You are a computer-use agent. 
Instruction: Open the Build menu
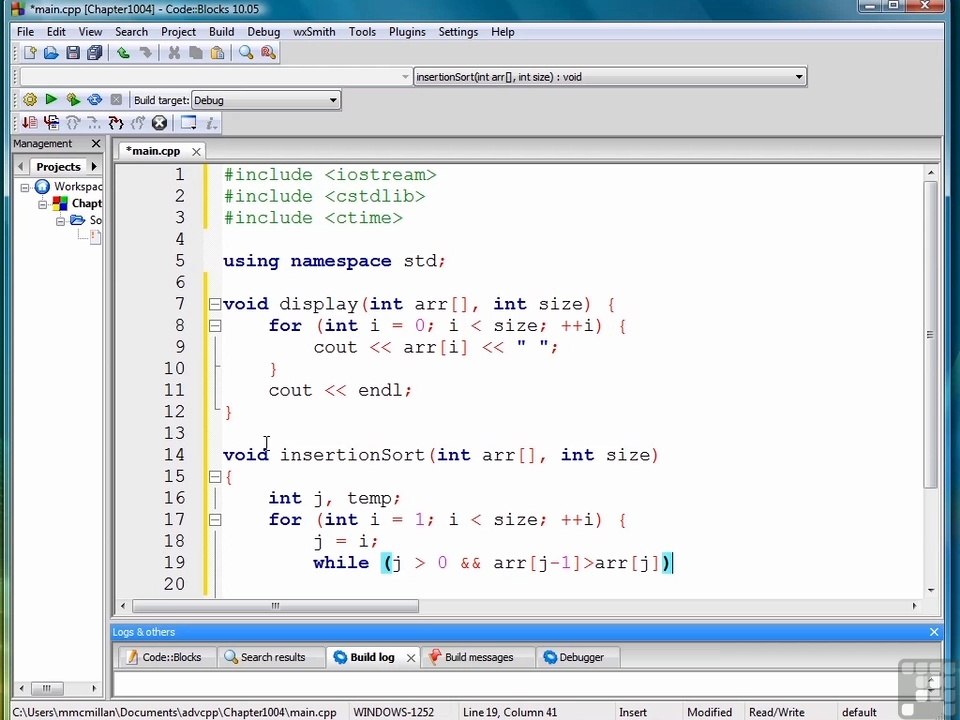point(221,32)
